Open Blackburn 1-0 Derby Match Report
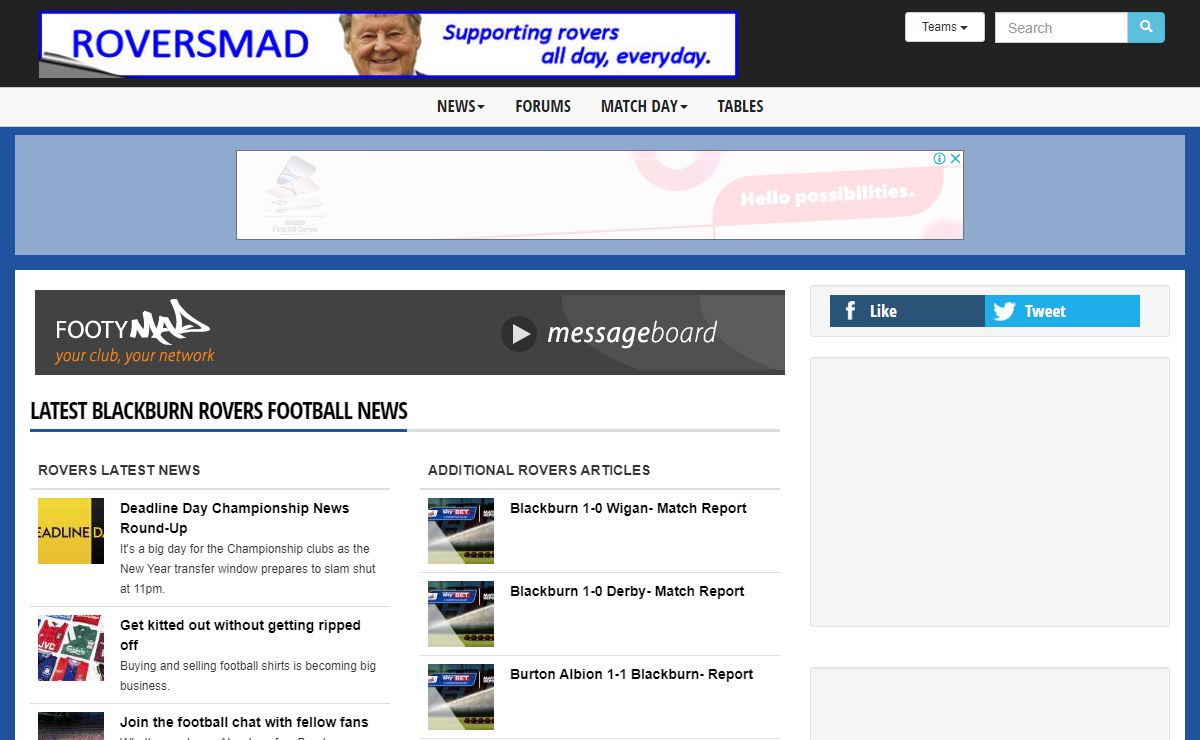This screenshot has height=740, width=1200. (627, 591)
